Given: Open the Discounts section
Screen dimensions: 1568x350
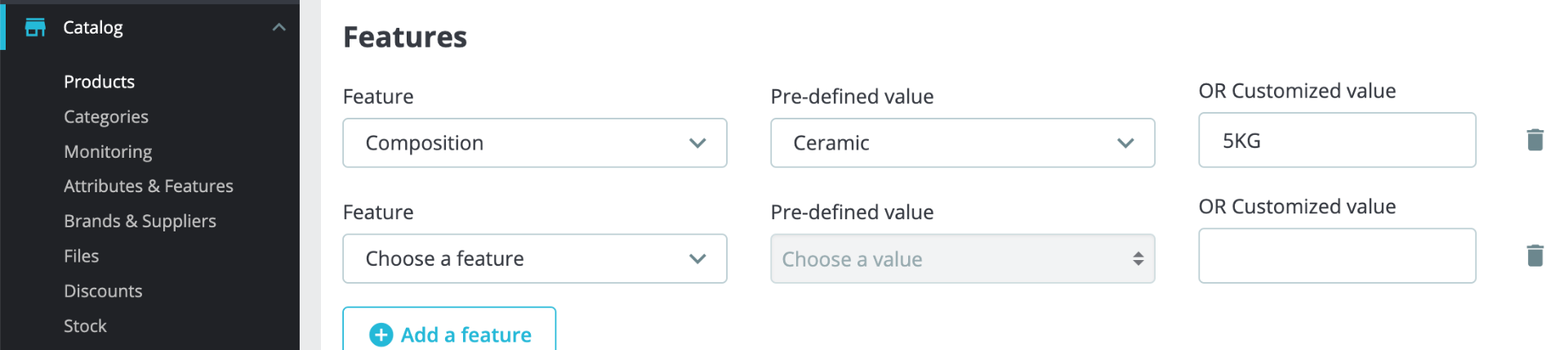Looking at the screenshot, I should pyautogui.click(x=103, y=291).
